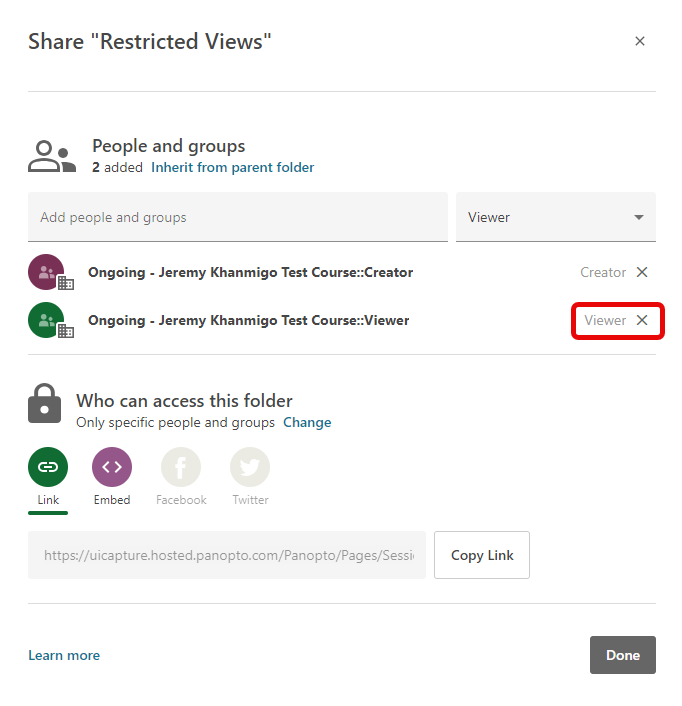682x706 pixels.
Task: Click the share URL text field
Action: 227,555
